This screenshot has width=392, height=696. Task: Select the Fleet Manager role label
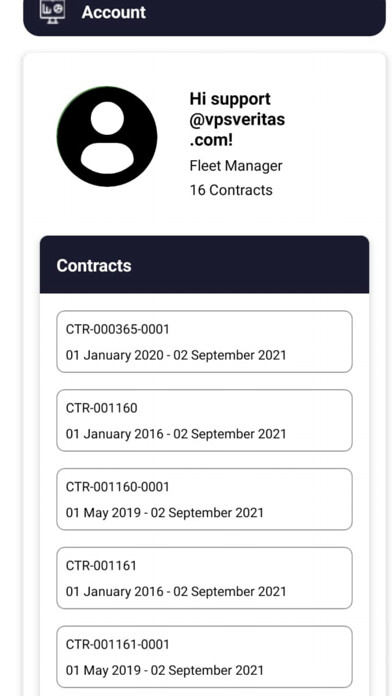[x=236, y=166]
